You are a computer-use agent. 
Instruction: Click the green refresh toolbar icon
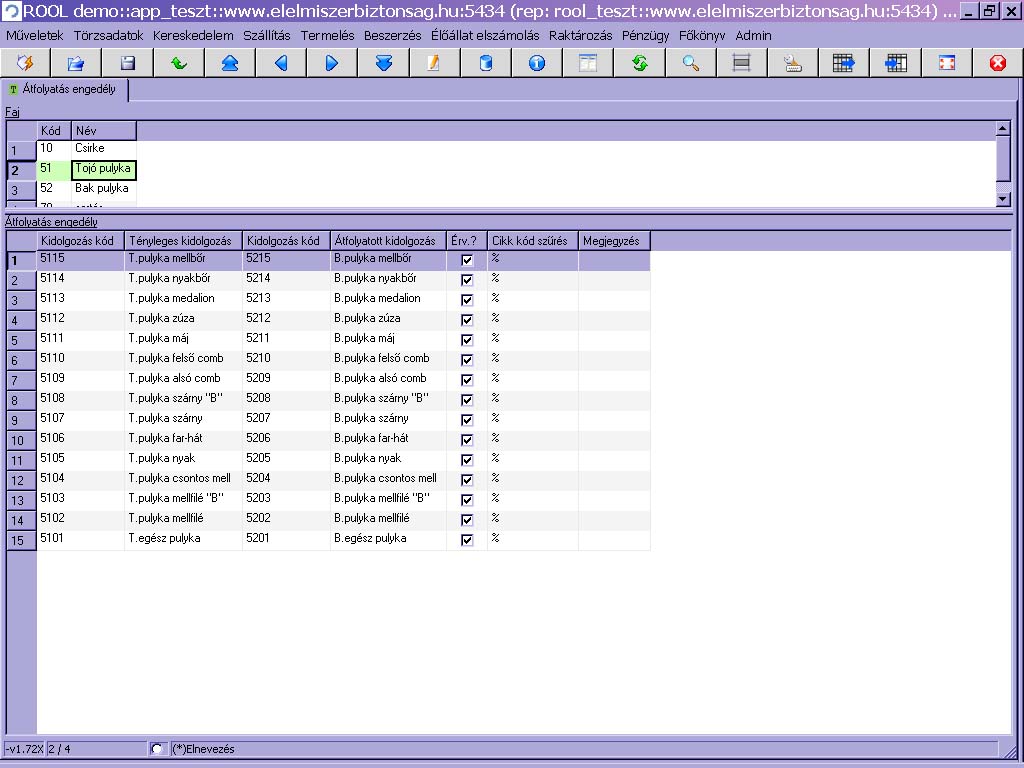pyautogui.click(x=640, y=63)
